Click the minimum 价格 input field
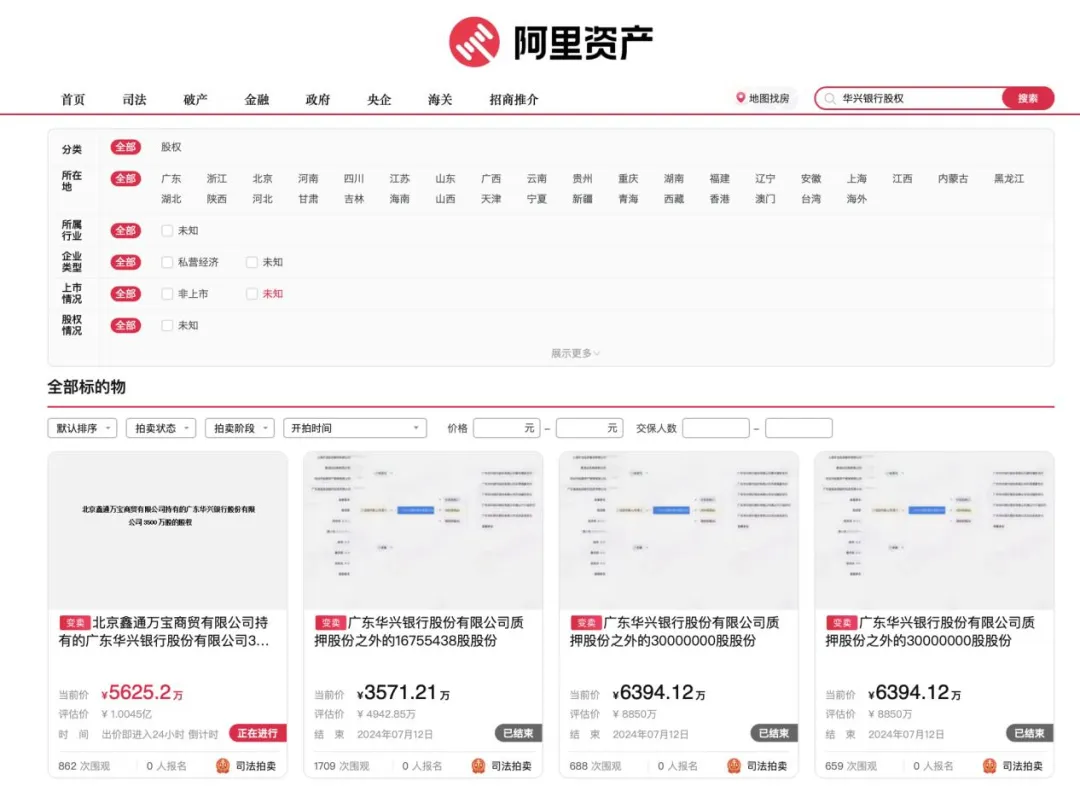1080x786 pixels. pos(506,428)
